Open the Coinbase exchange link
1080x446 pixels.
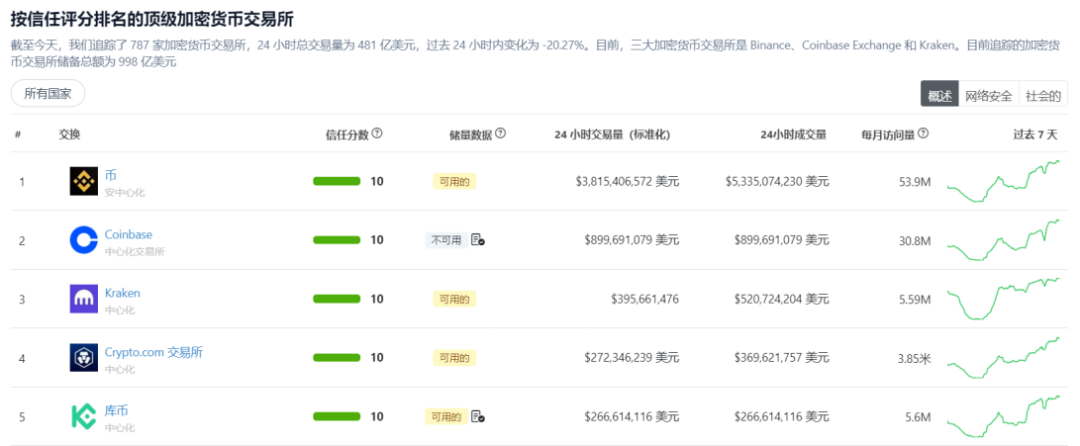tap(129, 234)
